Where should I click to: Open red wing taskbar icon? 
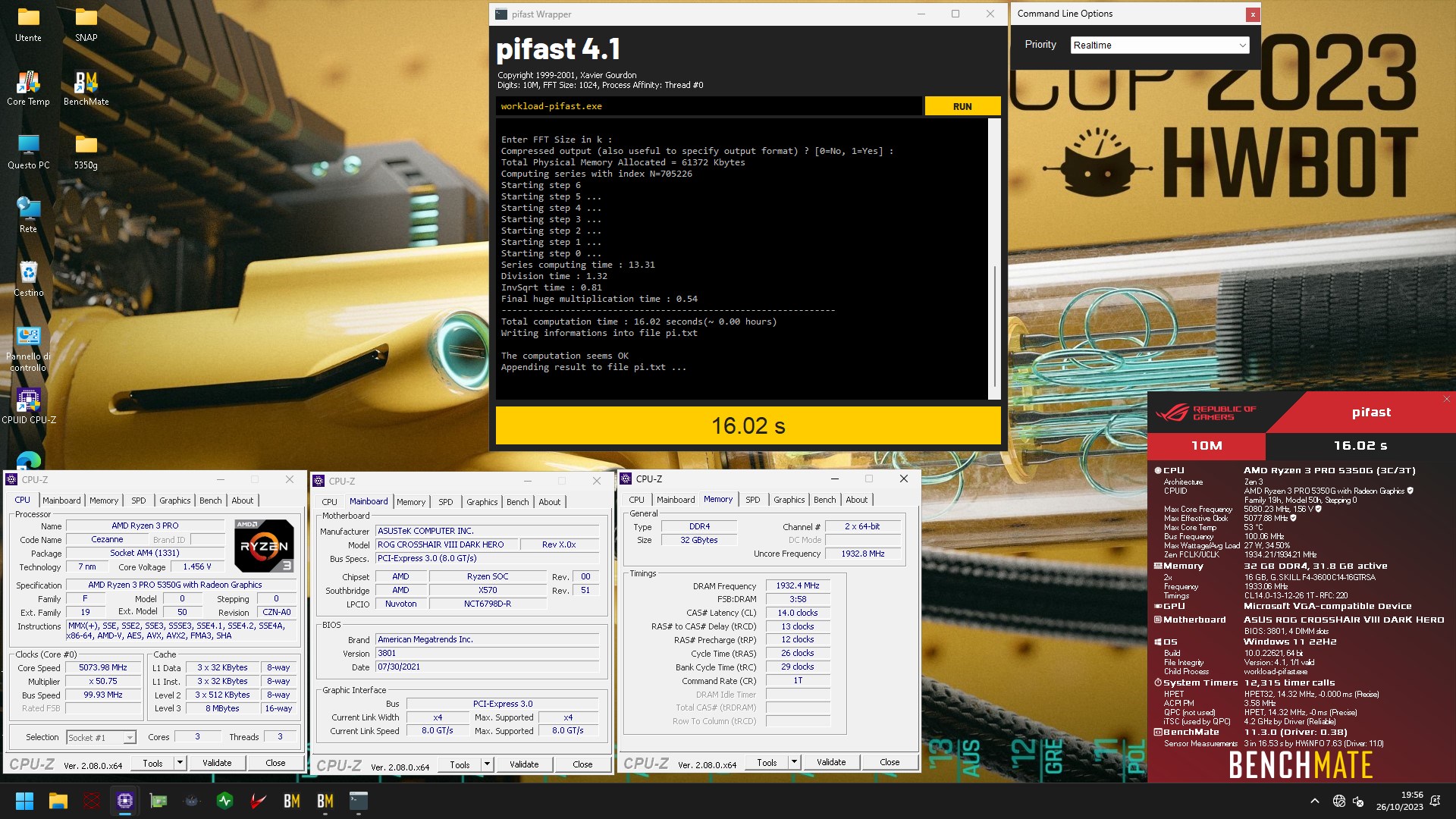click(x=259, y=801)
